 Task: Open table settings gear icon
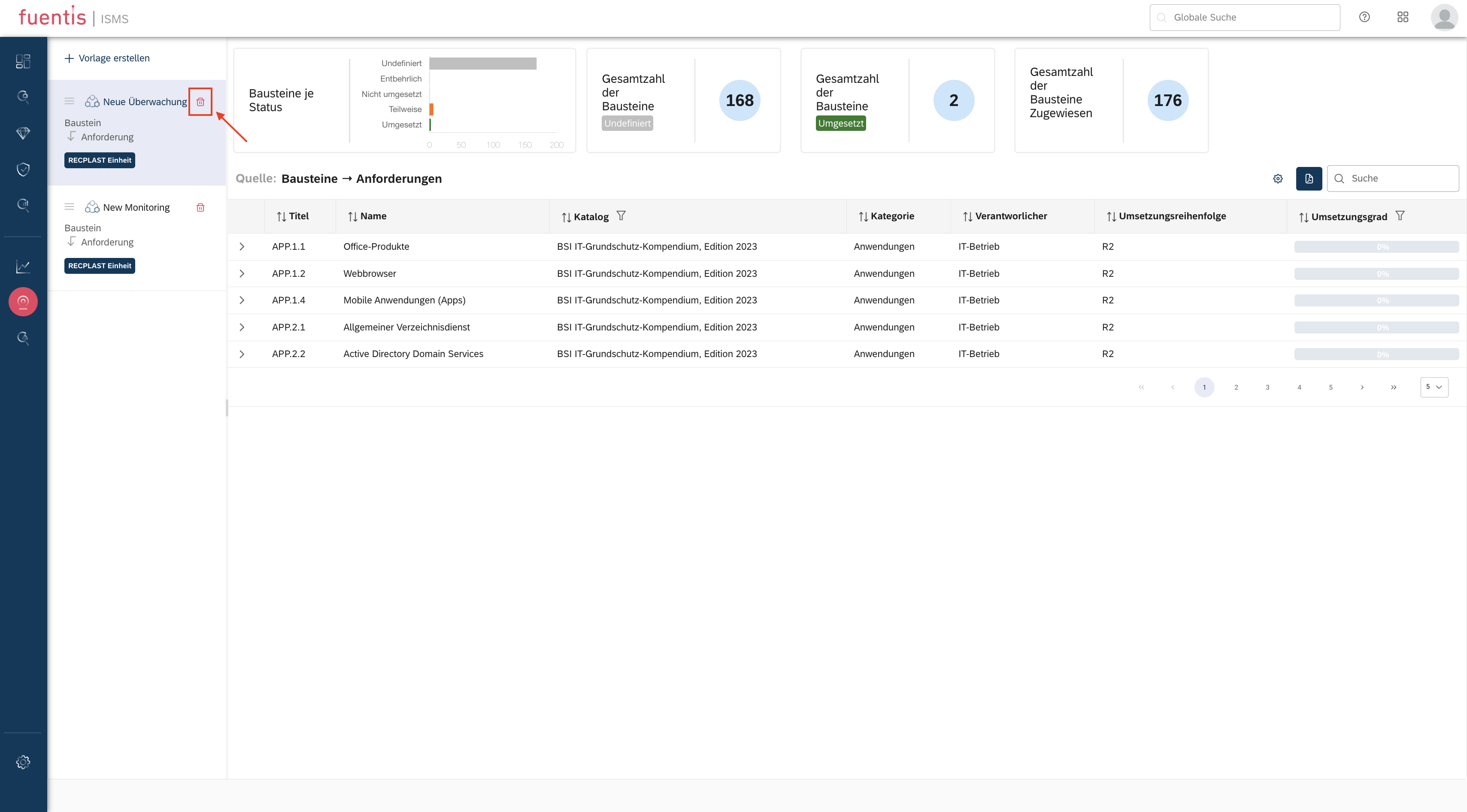[x=1278, y=179]
